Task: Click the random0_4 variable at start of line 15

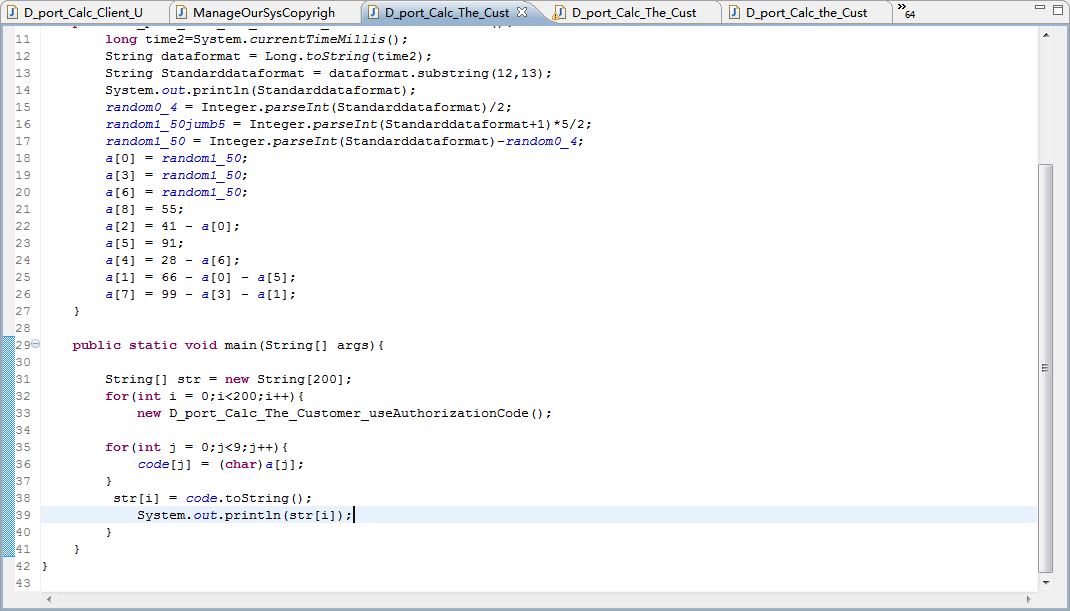Action: [141, 107]
